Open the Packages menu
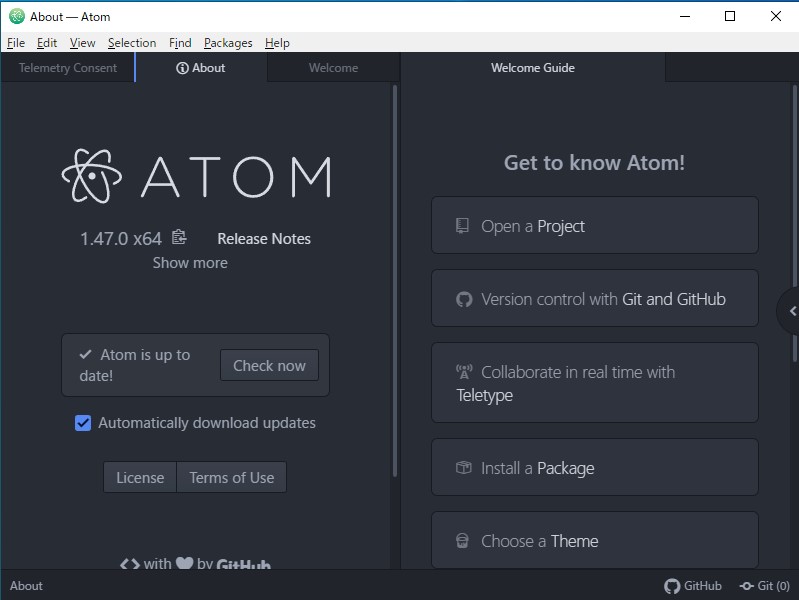 (x=228, y=43)
